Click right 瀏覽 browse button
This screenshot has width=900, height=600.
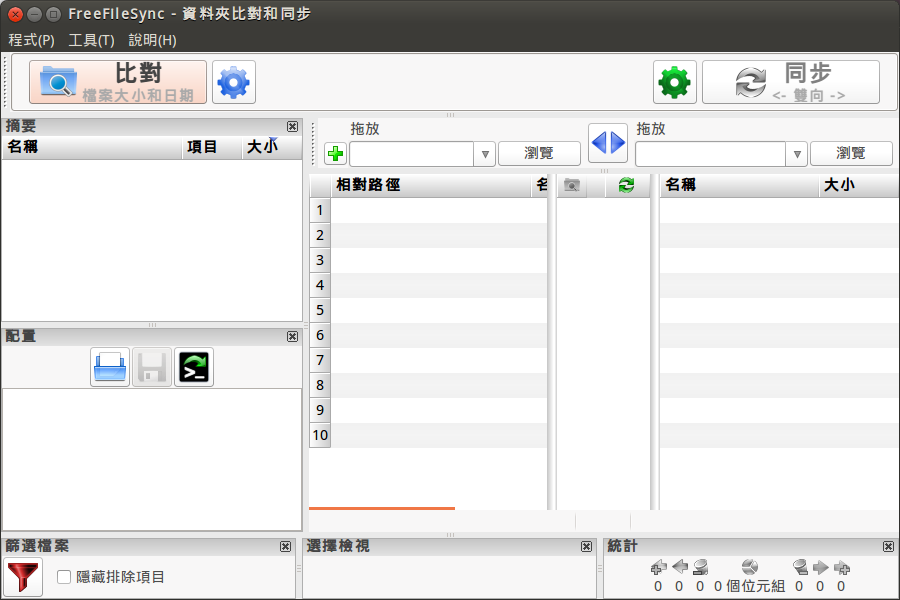pyautogui.click(x=851, y=153)
